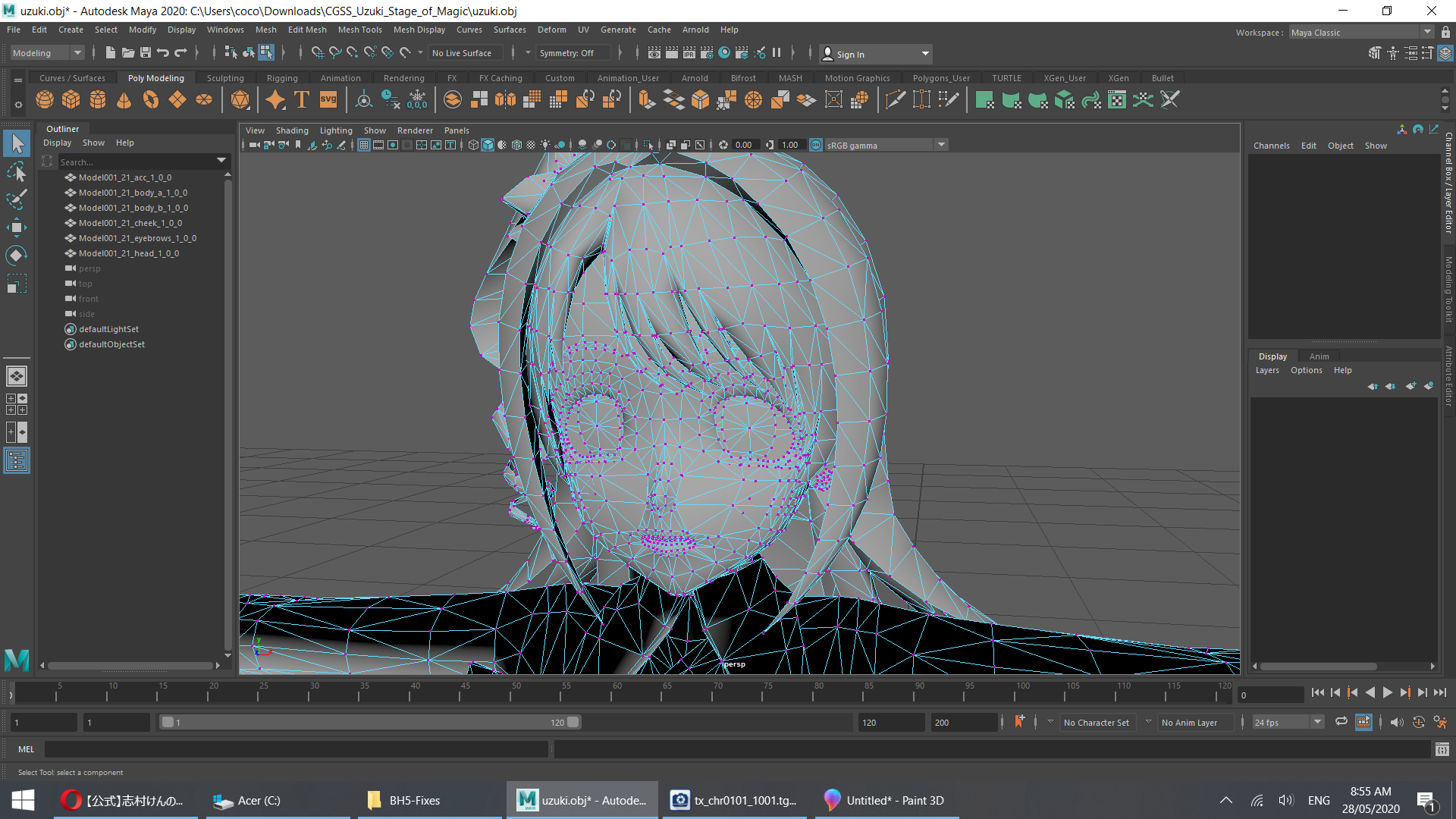Toggle snap to points
The image size is (1456, 819).
[352, 53]
